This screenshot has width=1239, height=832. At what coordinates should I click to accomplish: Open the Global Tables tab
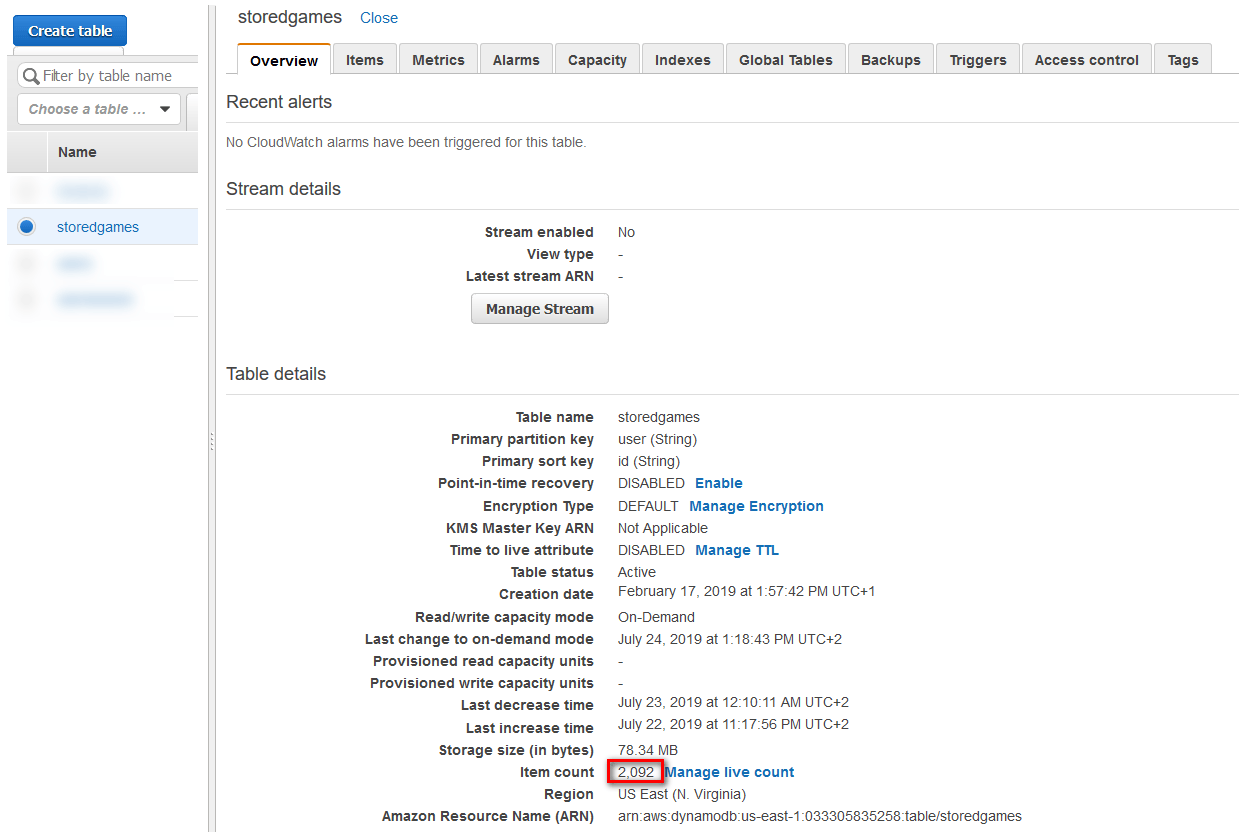pos(786,59)
